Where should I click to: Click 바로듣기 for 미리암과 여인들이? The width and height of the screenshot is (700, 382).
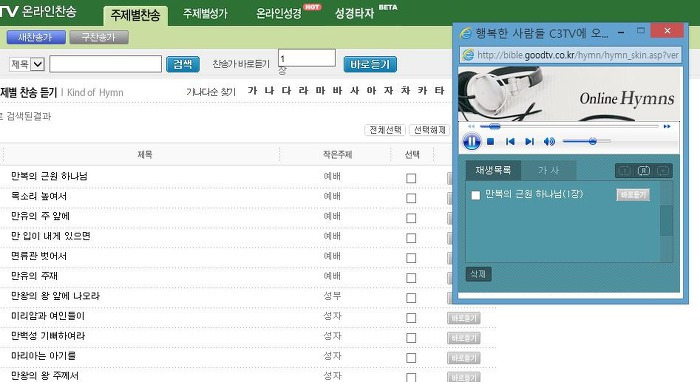pos(463,318)
